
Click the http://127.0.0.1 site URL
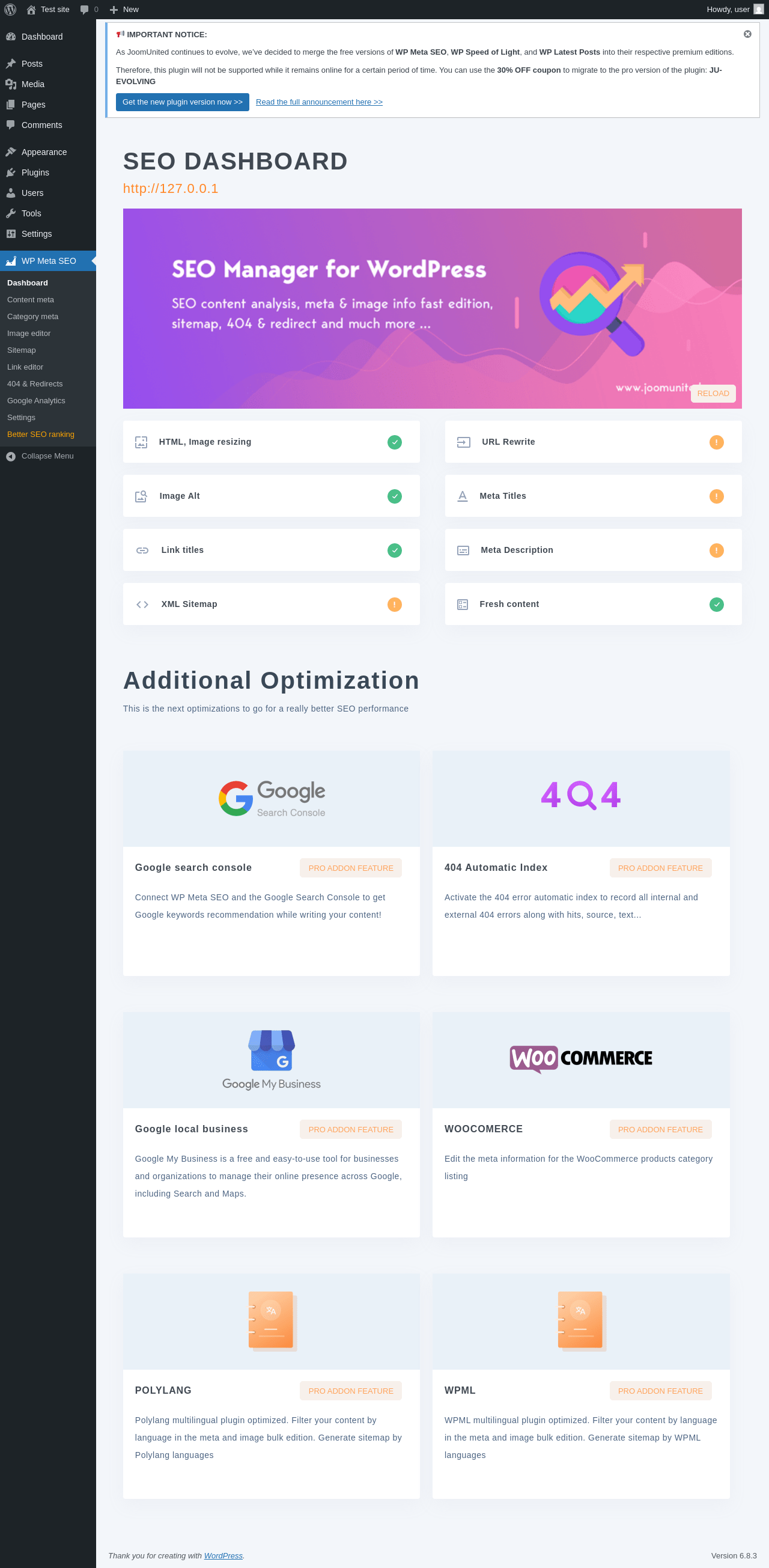tap(171, 189)
